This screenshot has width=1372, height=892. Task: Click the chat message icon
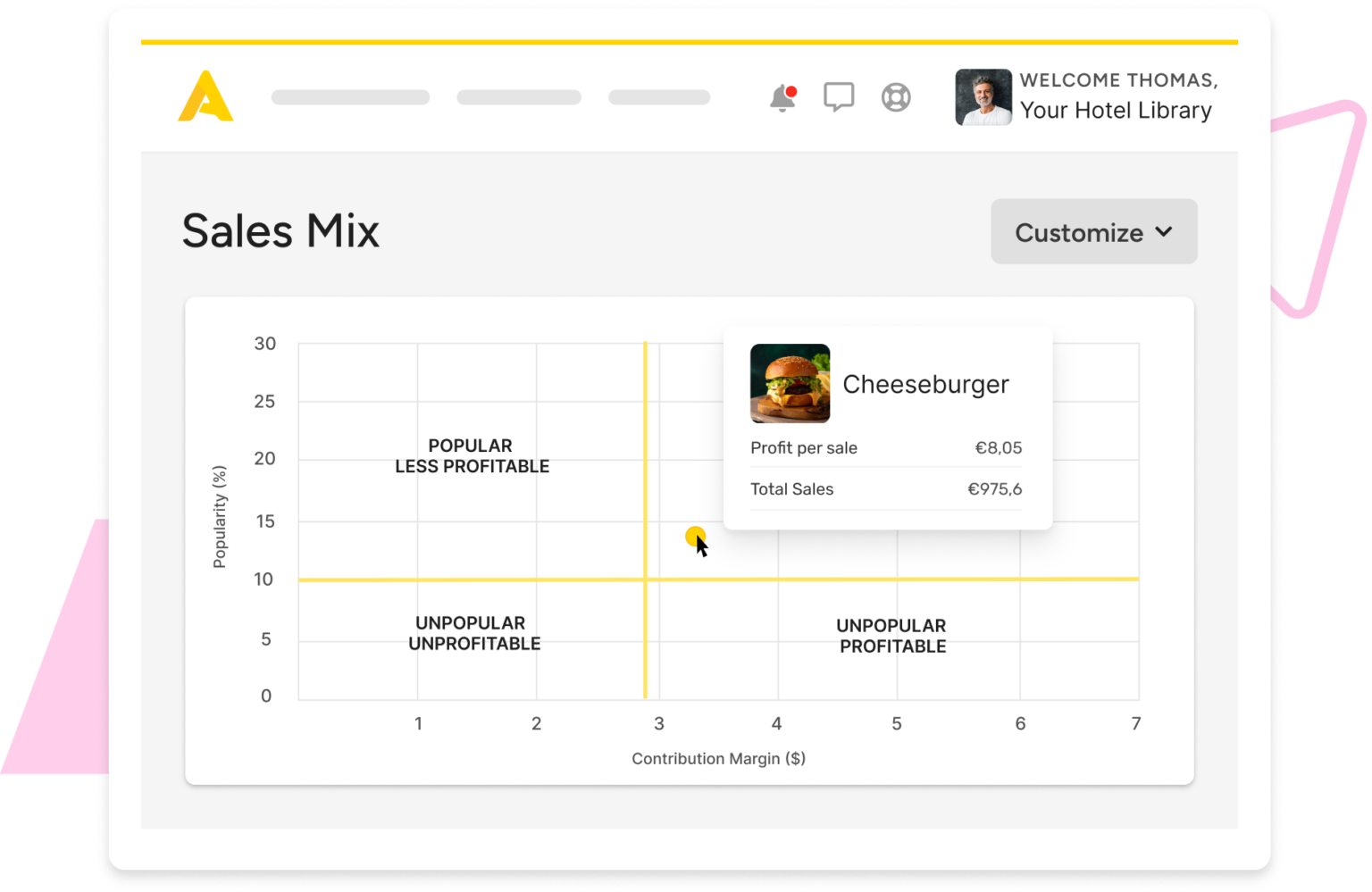tap(838, 96)
